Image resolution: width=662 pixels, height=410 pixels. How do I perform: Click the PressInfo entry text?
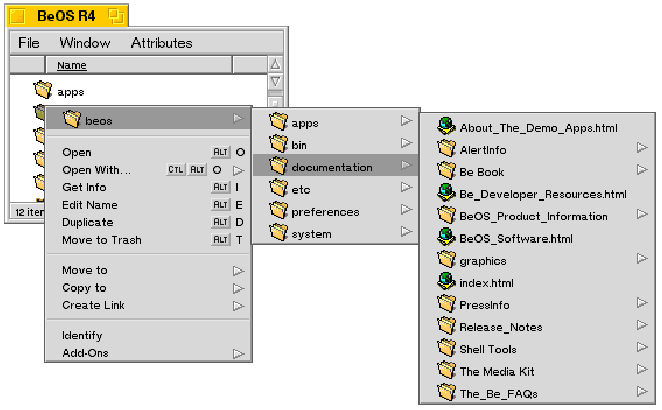coord(484,305)
